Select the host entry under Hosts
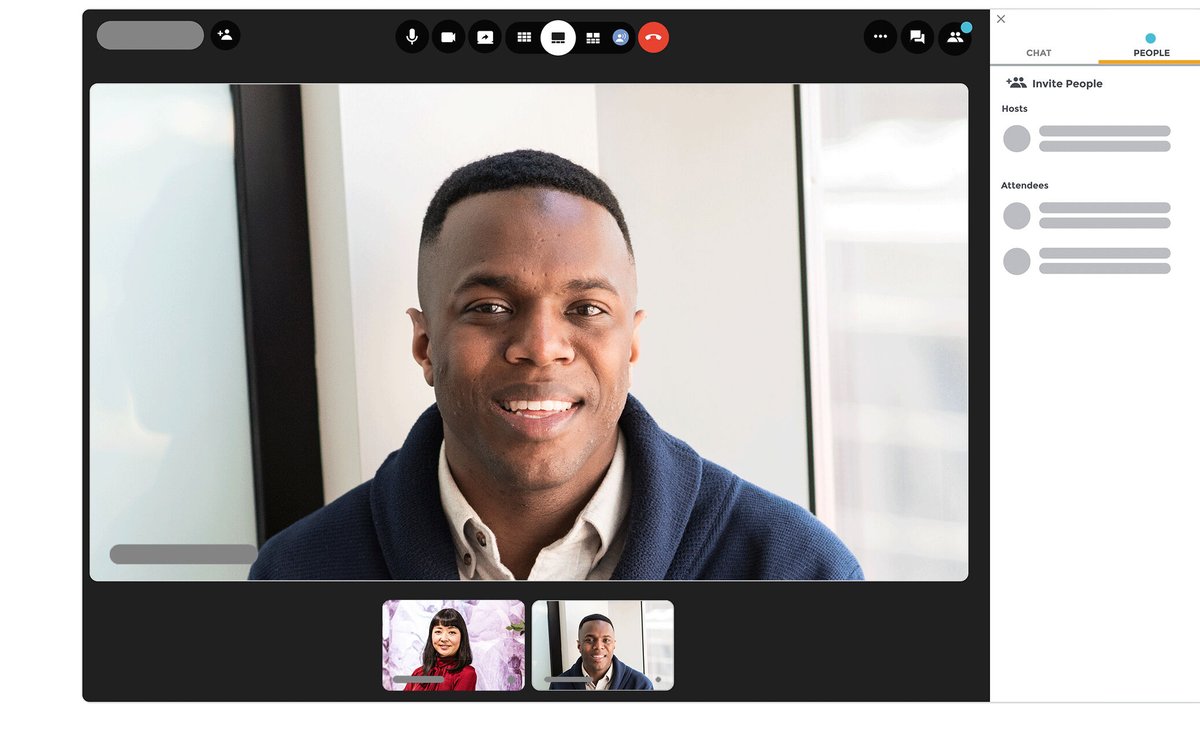Image resolution: width=1200 pixels, height=752 pixels. click(x=1087, y=138)
